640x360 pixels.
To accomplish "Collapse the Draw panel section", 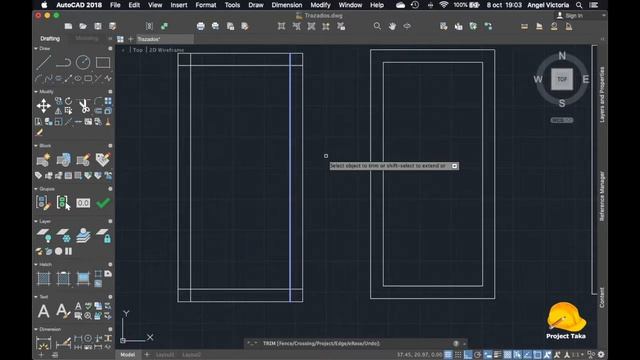I will point(36,48).
